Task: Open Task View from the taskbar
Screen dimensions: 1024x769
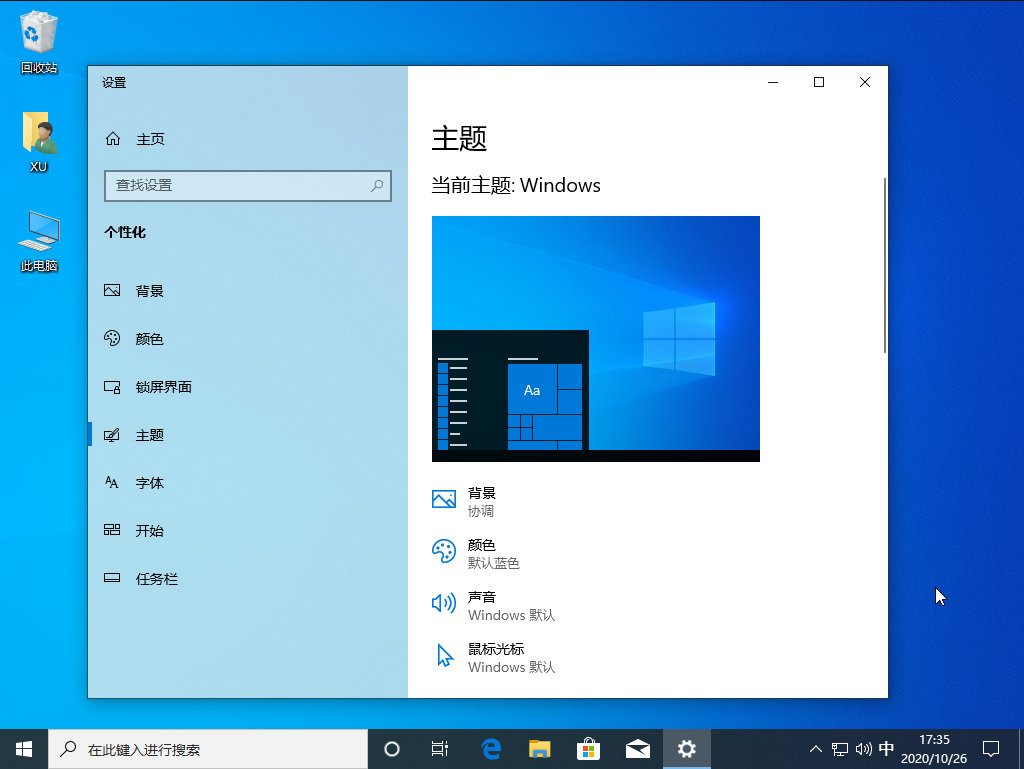Action: pyautogui.click(x=439, y=748)
